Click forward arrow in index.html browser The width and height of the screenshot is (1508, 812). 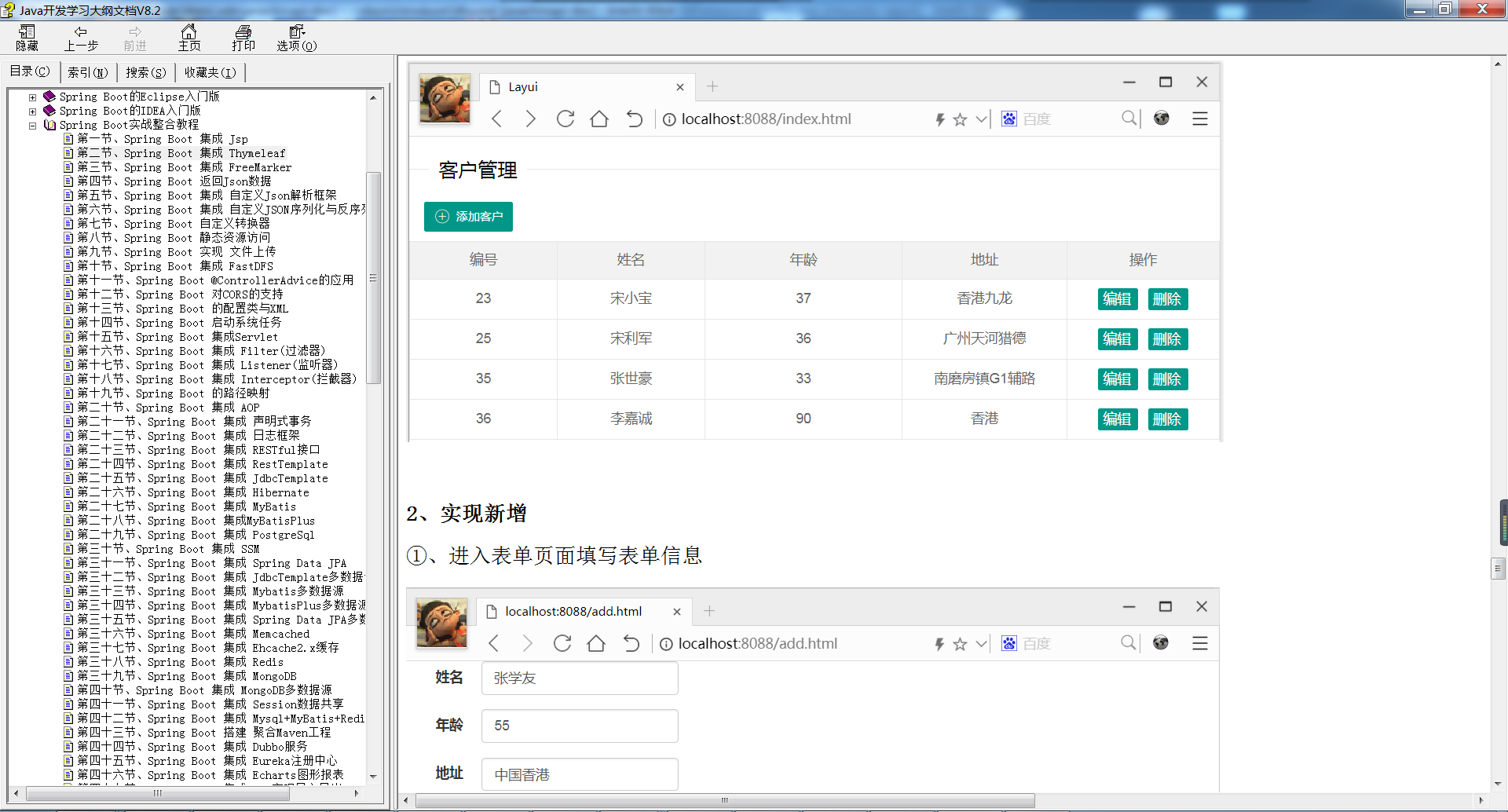coord(530,119)
